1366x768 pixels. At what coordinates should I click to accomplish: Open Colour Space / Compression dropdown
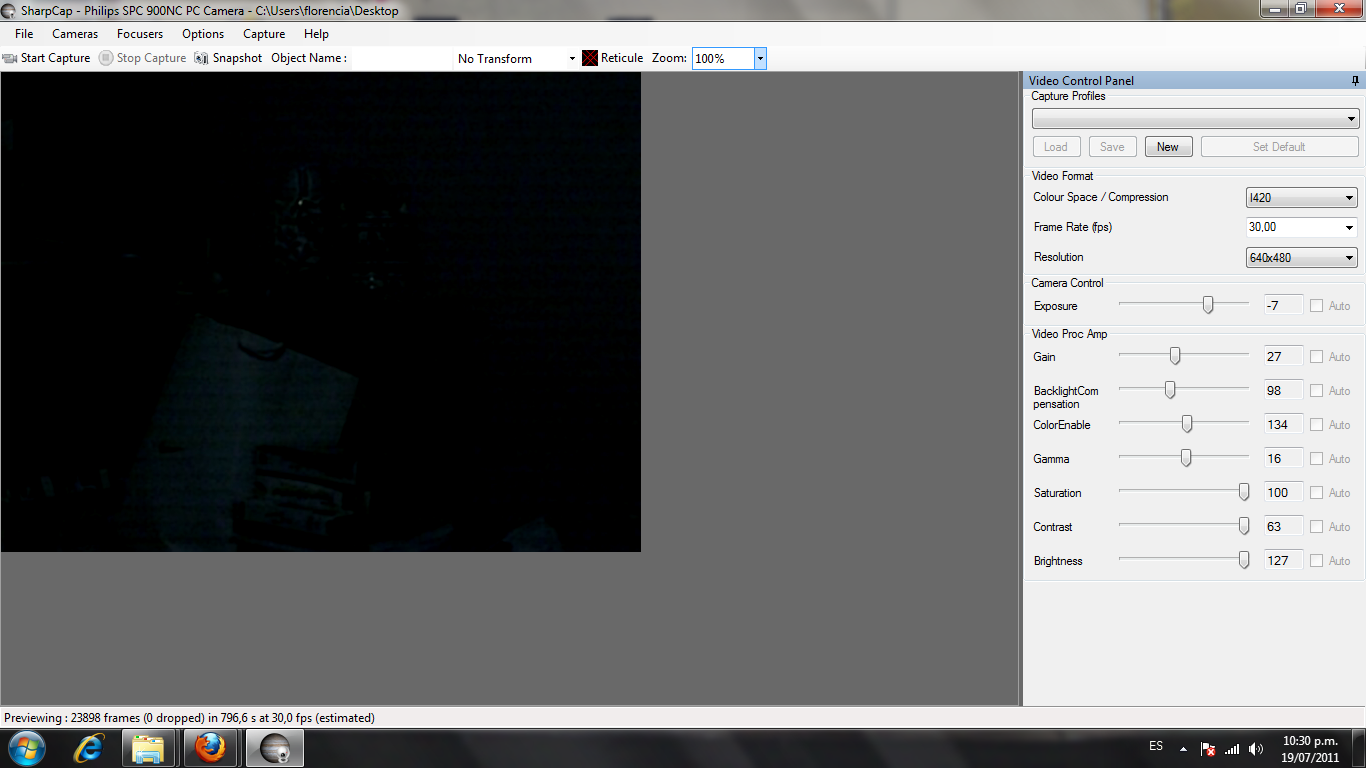[1301, 198]
